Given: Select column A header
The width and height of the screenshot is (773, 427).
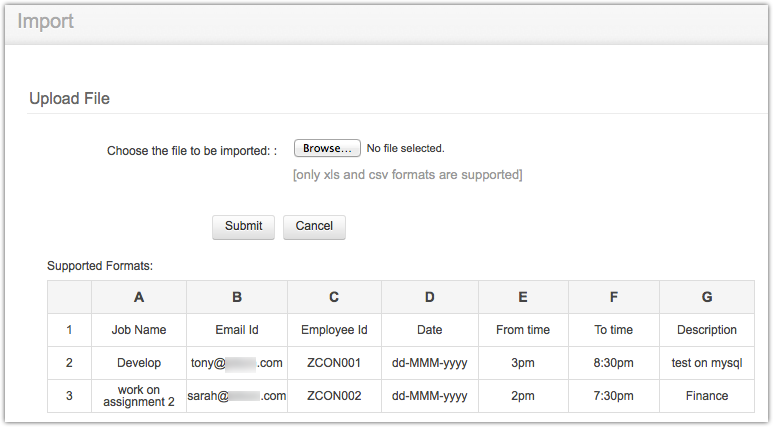Looking at the screenshot, I should [x=139, y=297].
